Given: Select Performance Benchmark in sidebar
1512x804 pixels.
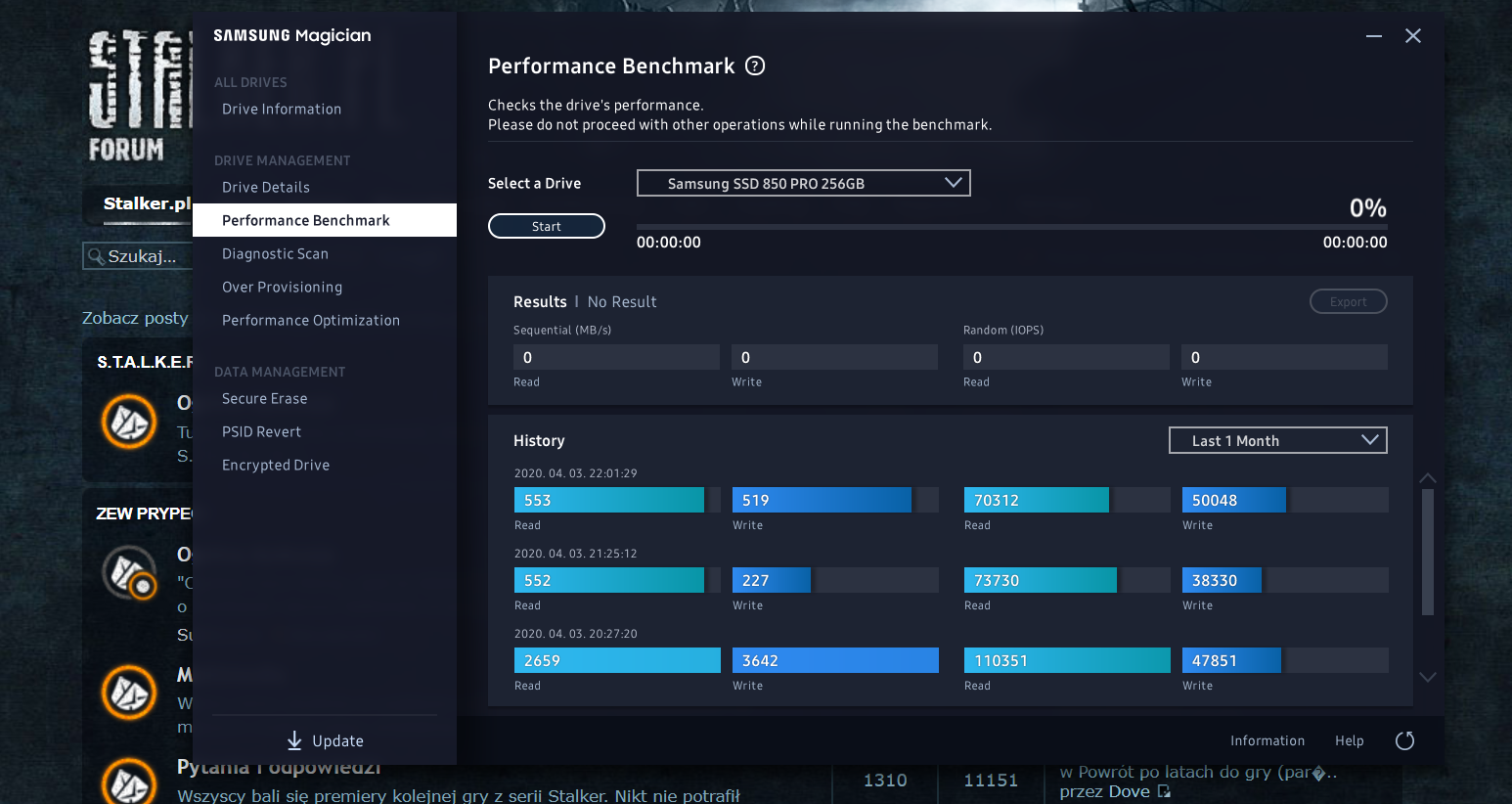Looking at the screenshot, I should point(325,220).
